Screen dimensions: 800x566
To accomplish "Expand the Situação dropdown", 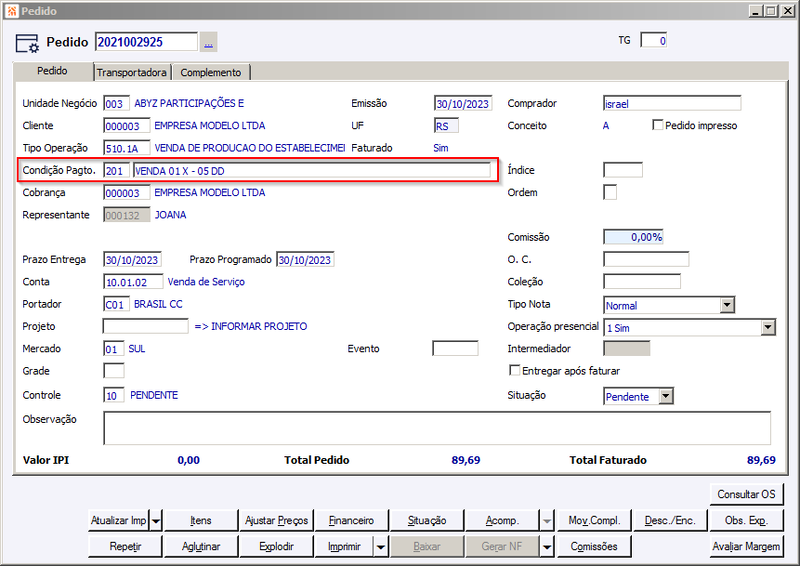I will (x=666, y=397).
